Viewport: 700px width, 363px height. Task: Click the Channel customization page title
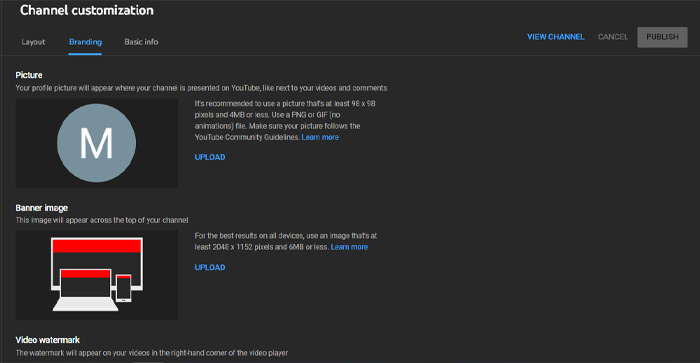pyautogui.click(x=87, y=10)
